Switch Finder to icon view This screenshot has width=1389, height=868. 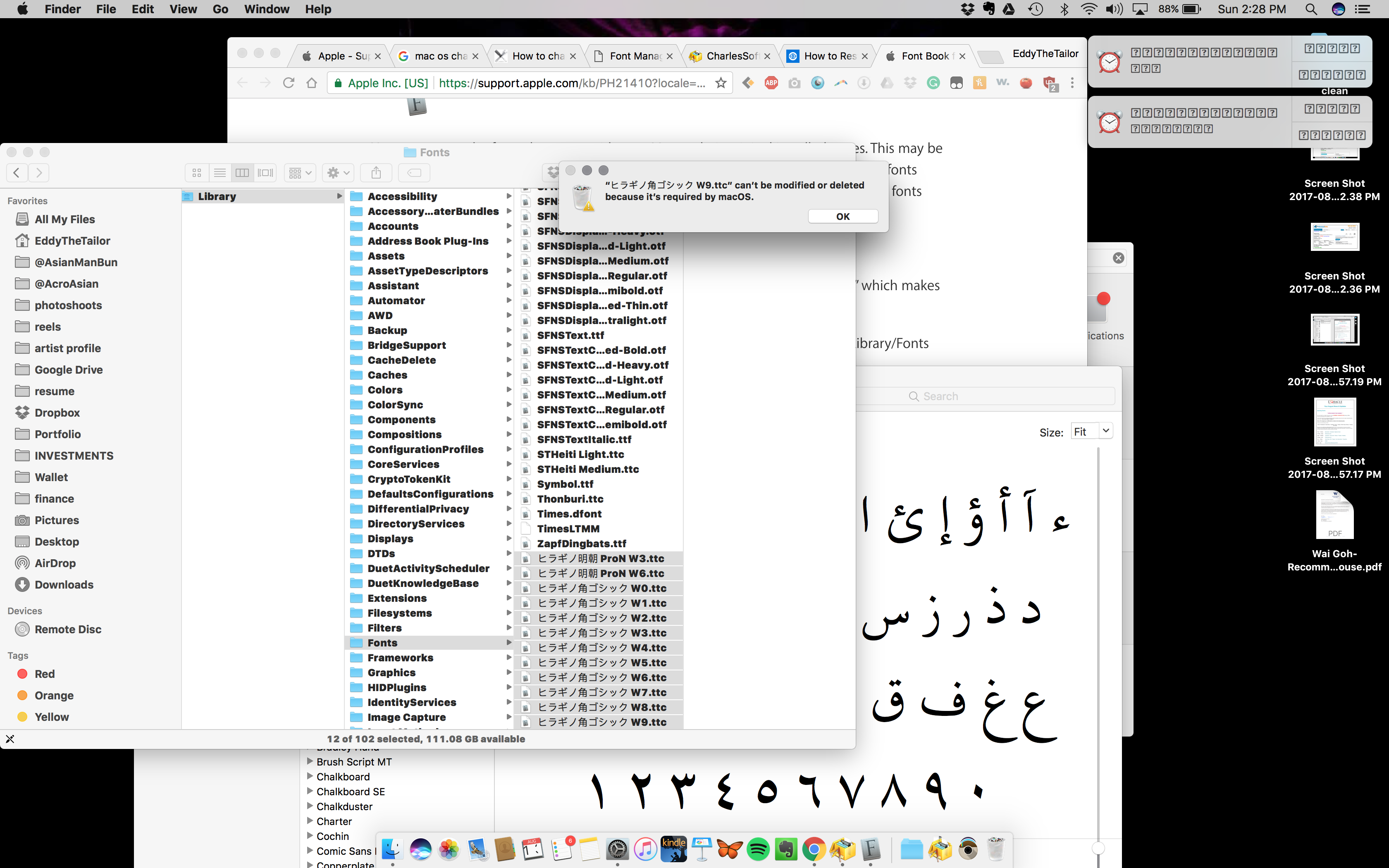coord(197,173)
